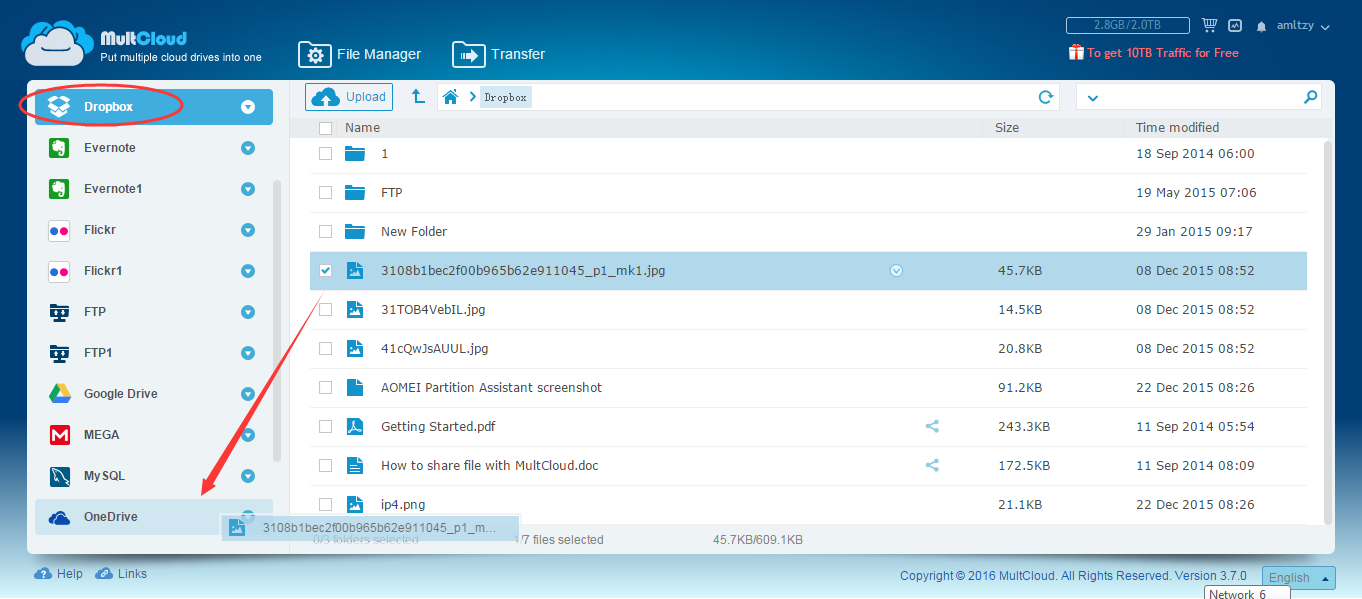Click the file list vertical scrollbar

(x=1327, y=332)
